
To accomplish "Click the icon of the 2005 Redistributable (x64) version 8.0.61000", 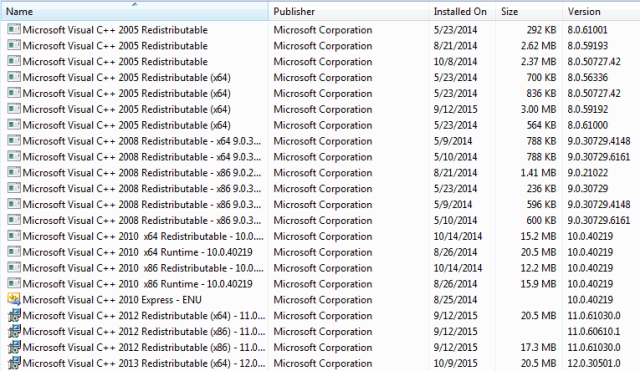I will [x=14, y=125].
